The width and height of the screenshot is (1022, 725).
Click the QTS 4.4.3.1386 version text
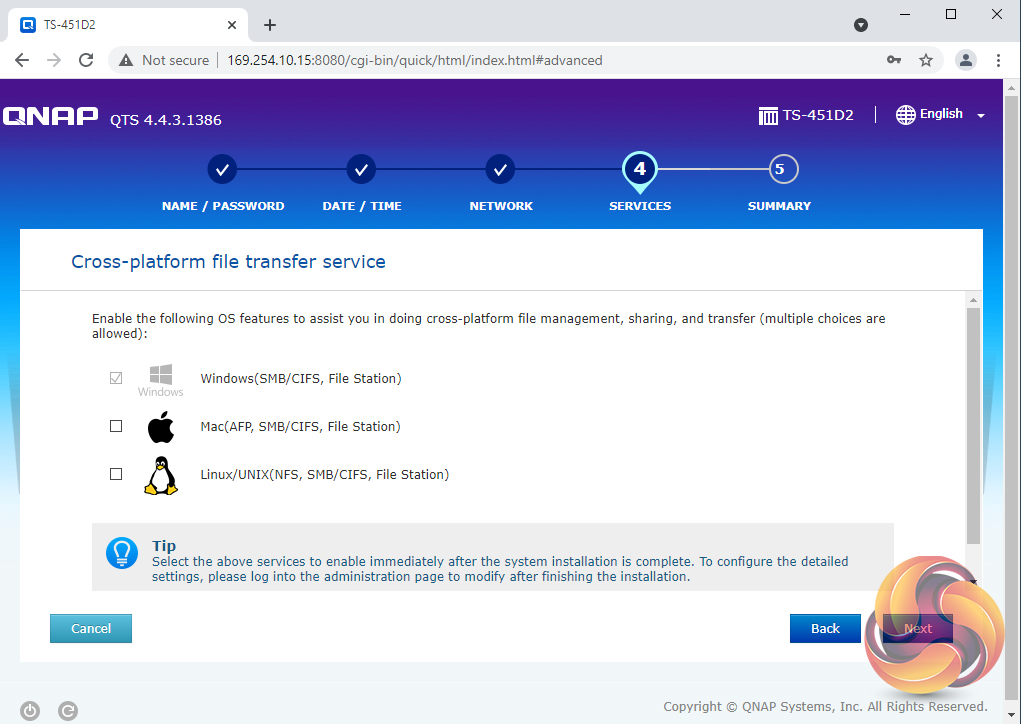(x=166, y=120)
